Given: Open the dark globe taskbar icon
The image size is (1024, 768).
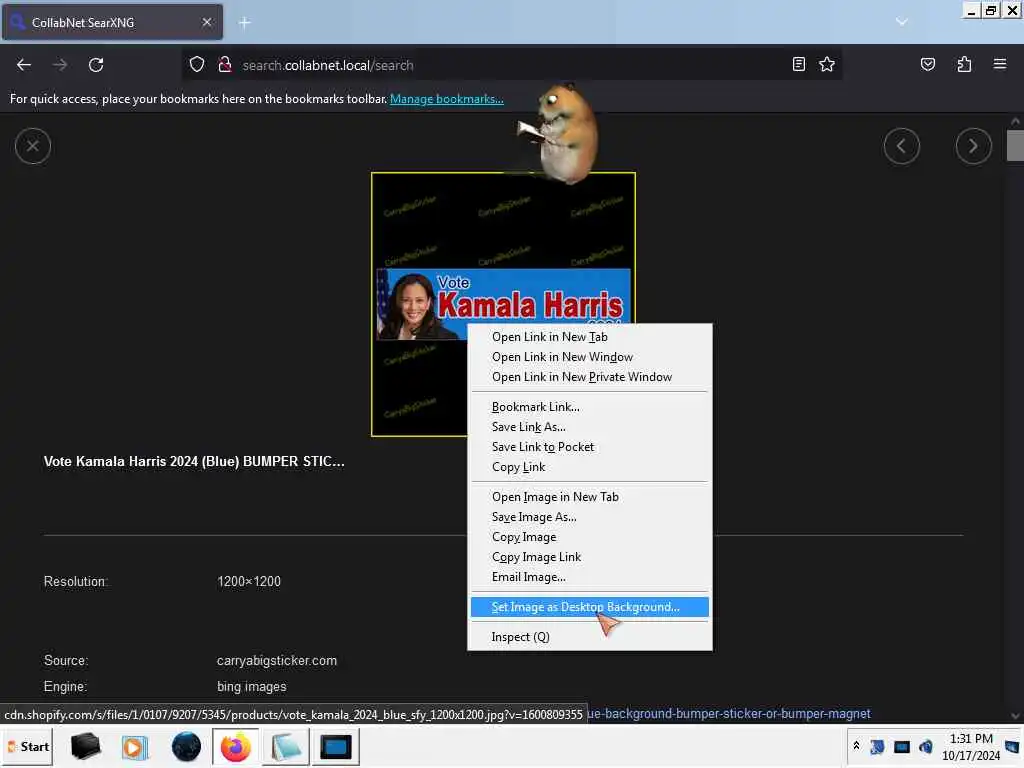Looking at the screenshot, I should click(x=186, y=747).
